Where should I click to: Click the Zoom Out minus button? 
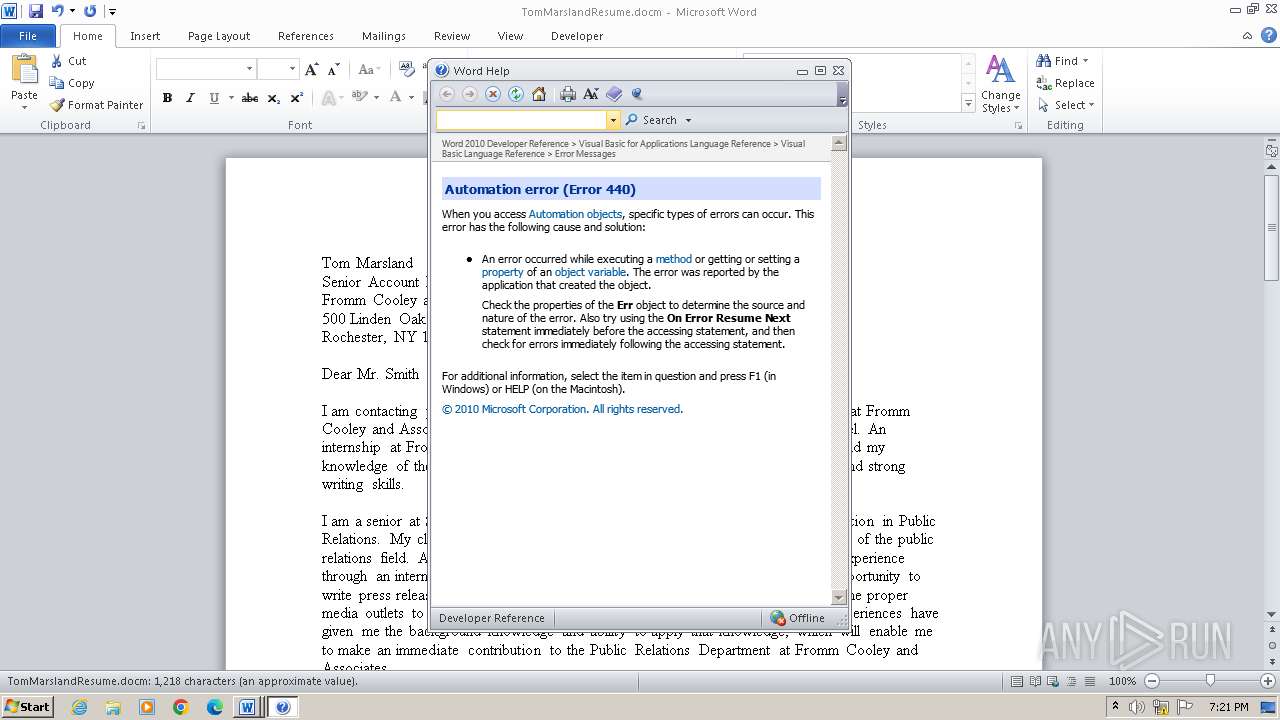(x=1151, y=681)
